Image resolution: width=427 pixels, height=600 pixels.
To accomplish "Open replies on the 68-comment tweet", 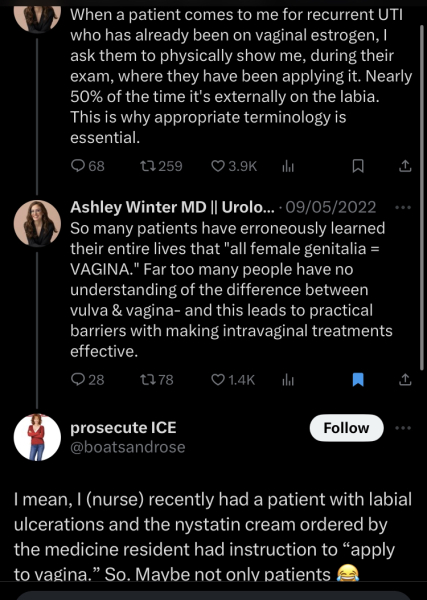I will pos(88,166).
